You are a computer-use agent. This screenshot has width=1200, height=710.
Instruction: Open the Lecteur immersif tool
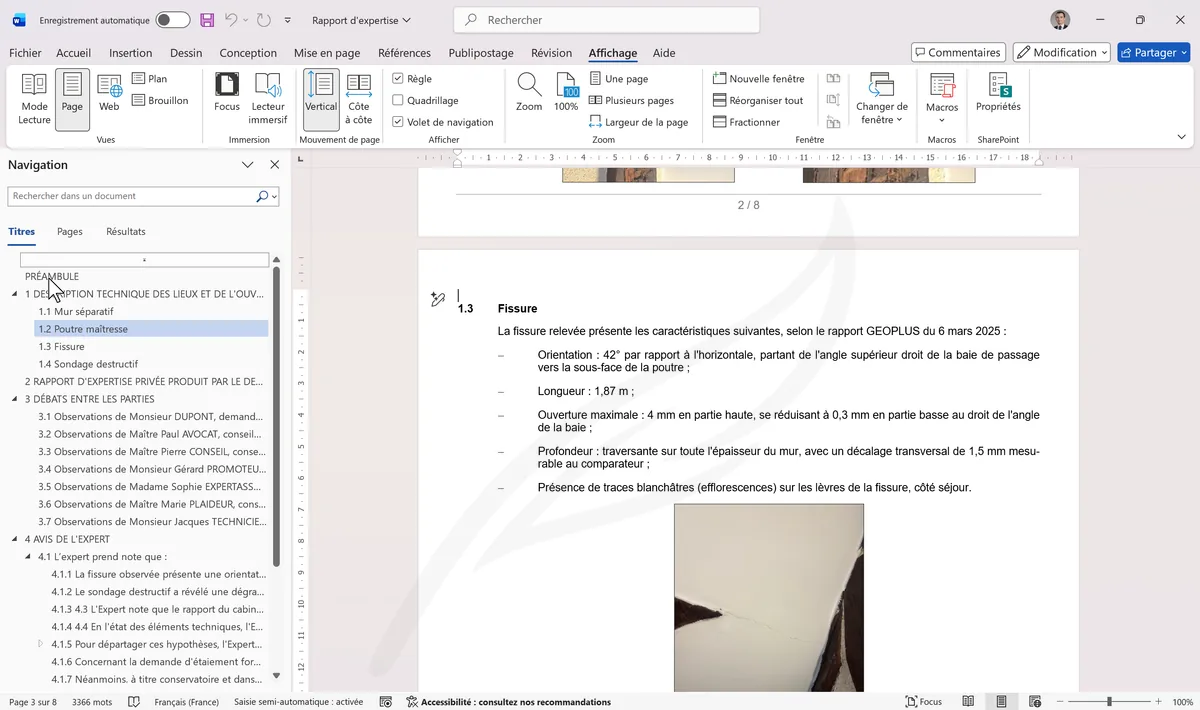[x=268, y=99]
